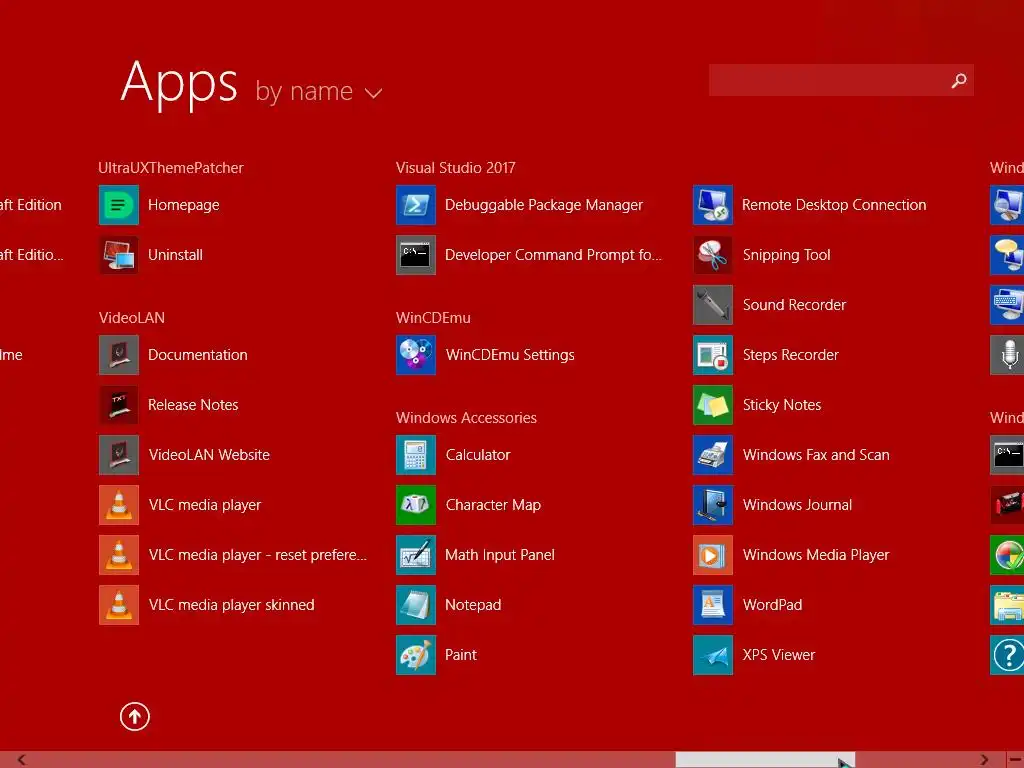Open the Math Input Panel icon
The height and width of the screenshot is (768, 1024).
[416, 554]
